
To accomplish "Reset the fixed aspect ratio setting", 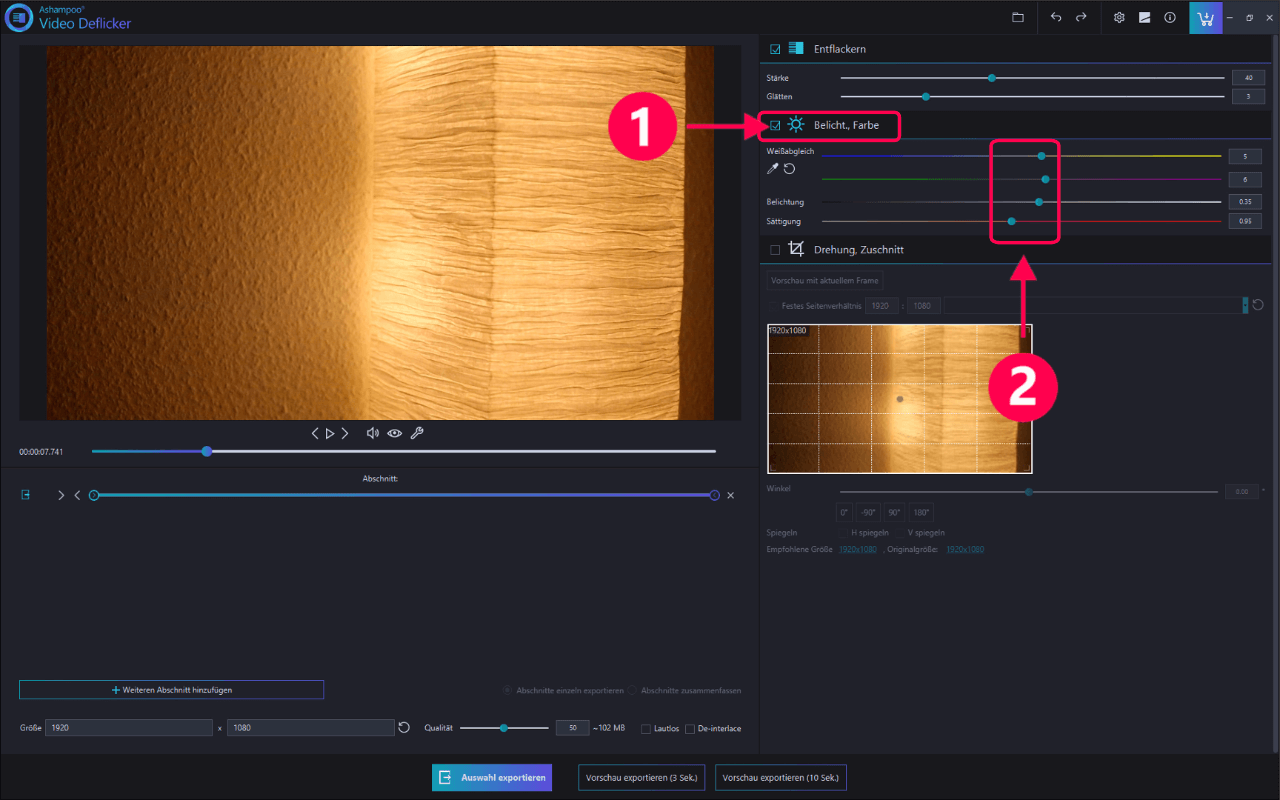I will pos(1258,305).
